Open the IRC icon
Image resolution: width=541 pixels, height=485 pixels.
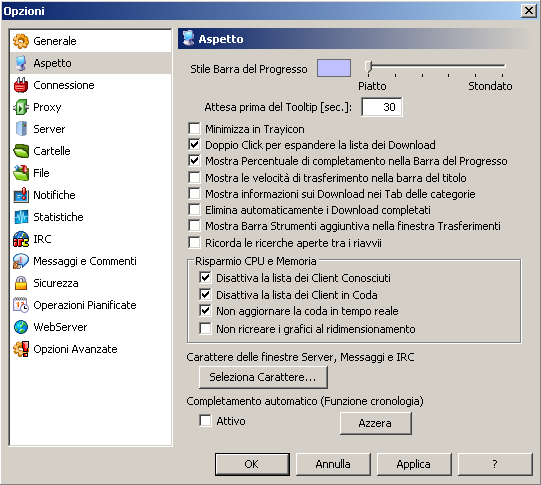[21, 239]
